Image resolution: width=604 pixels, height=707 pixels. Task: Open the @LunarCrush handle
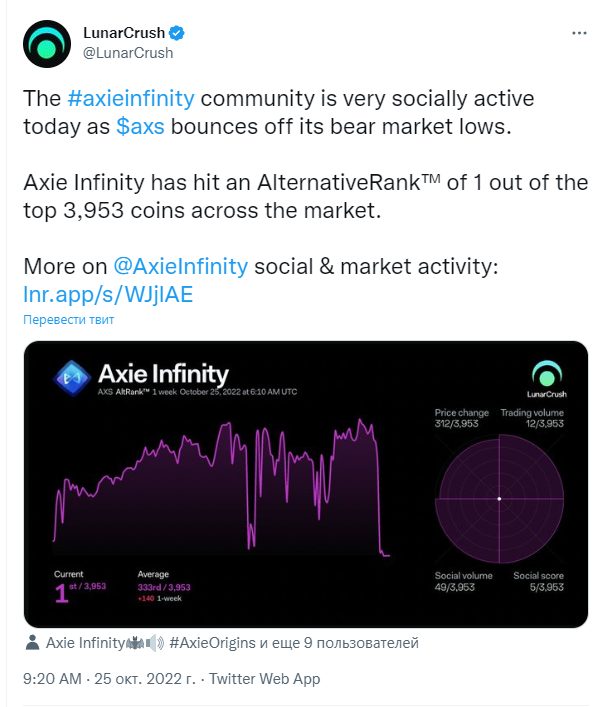[x=128, y=53]
